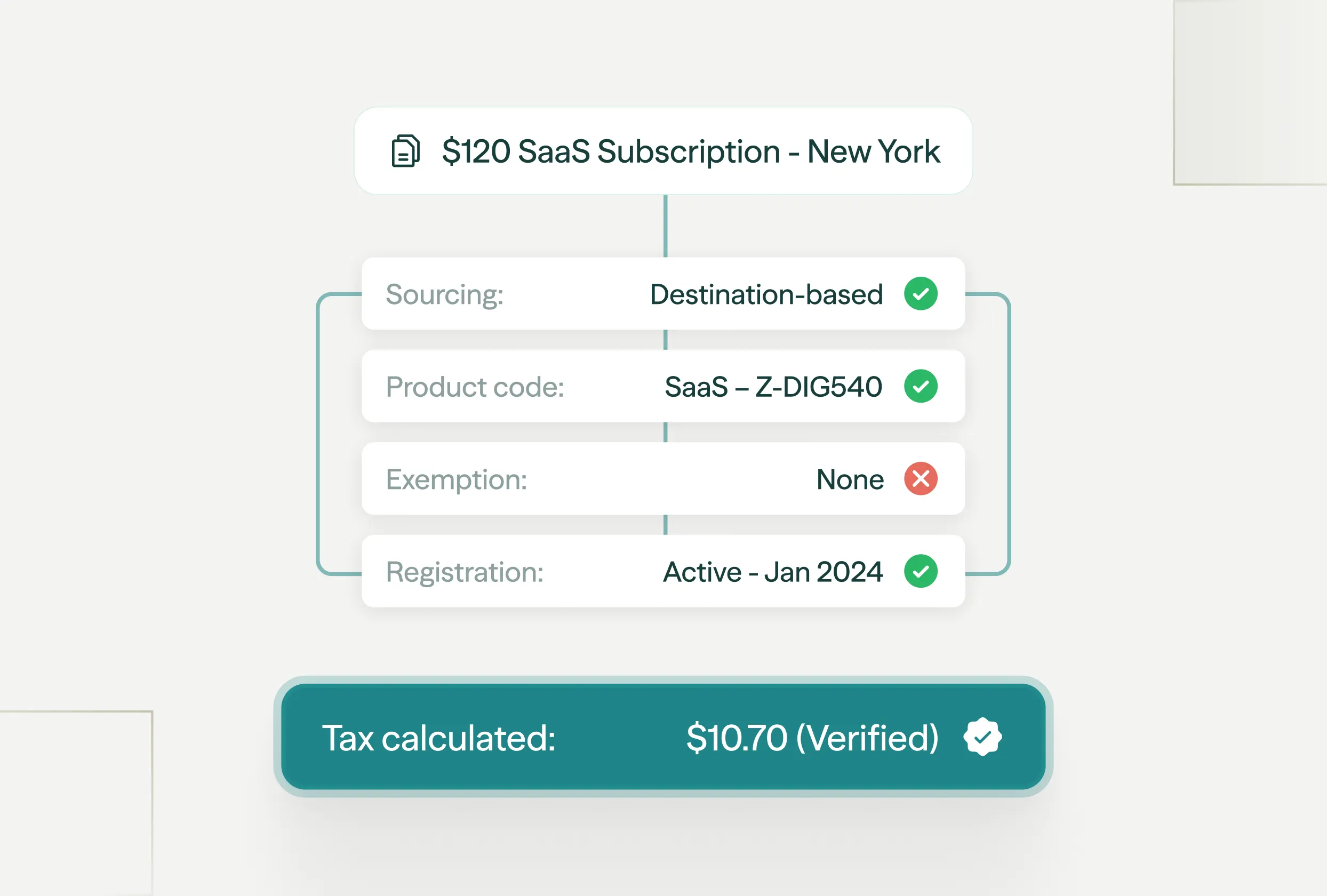
Task: Click the decorative square in the top-right corner
Action: [1251, 91]
